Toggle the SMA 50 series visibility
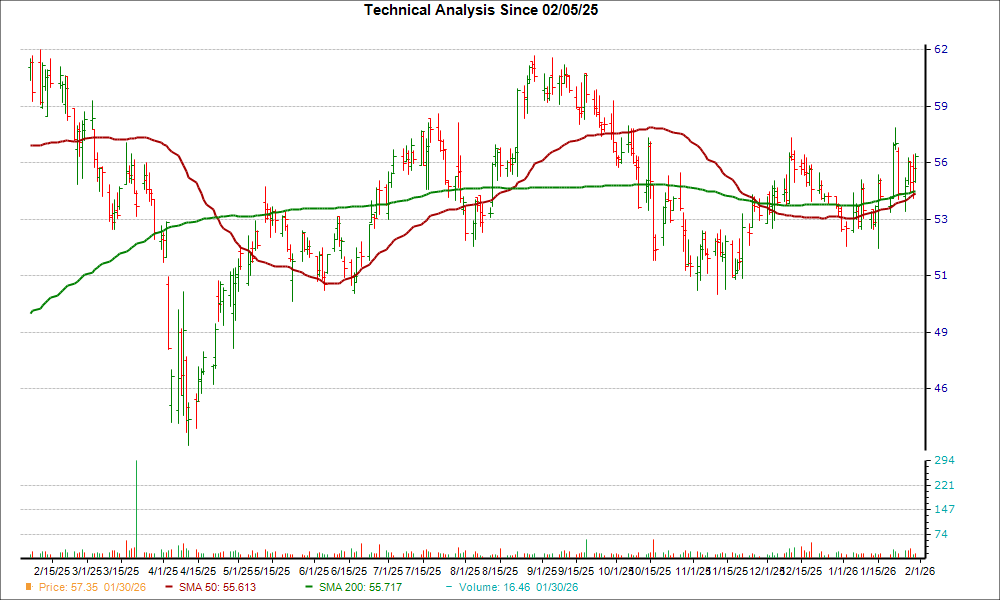This screenshot has width=1000, height=600. click(x=216, y=588)
